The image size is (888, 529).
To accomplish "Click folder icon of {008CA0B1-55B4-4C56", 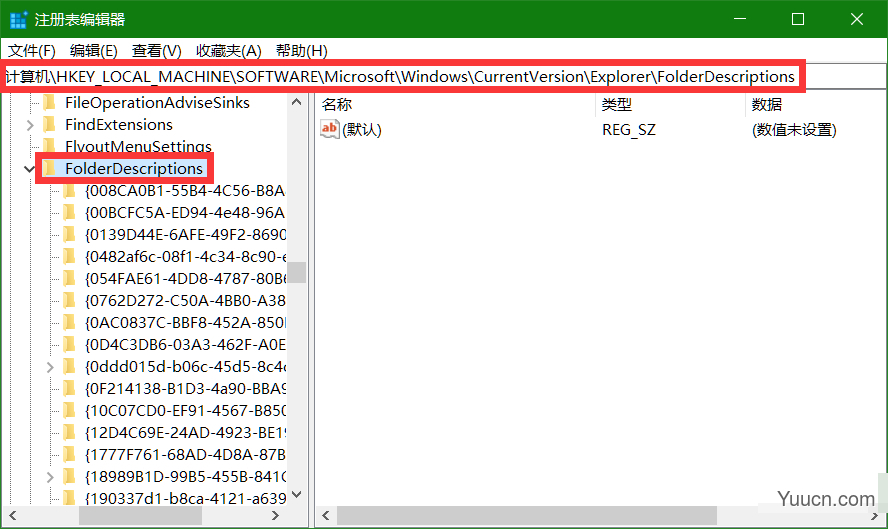I will click(x=69, y=190).
